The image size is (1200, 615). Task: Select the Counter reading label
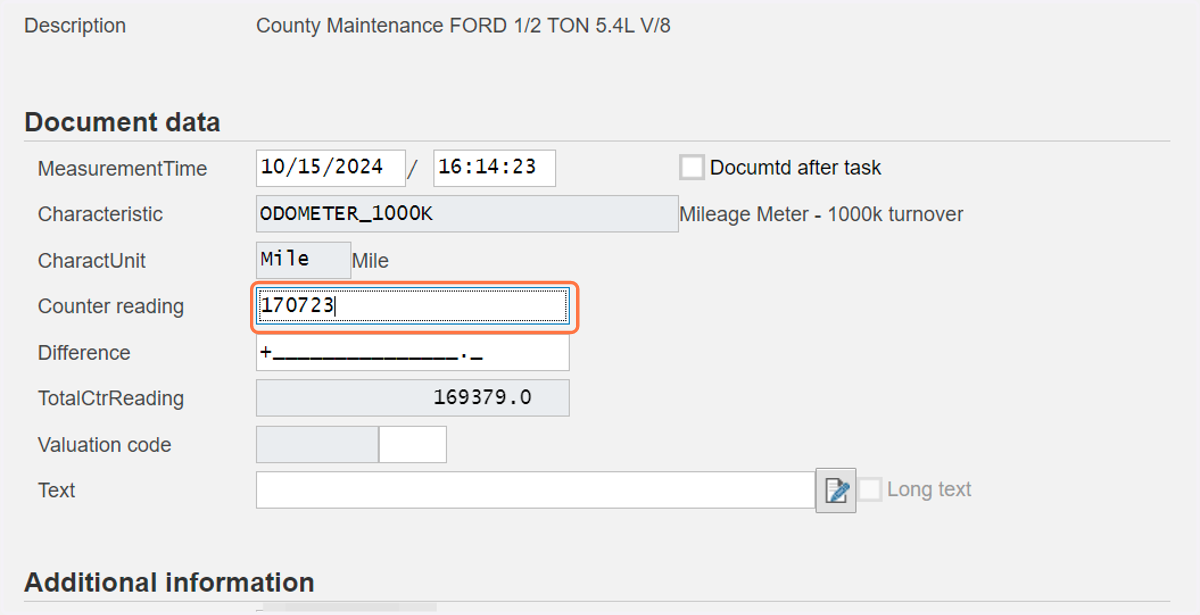click(x=111, y=306)
